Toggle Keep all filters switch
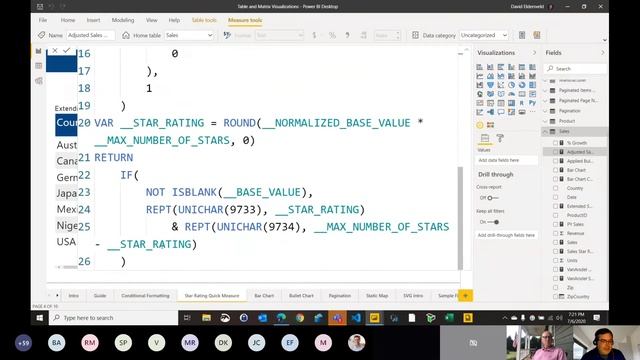This screenshot has width=640, height=360. coord(493,222)
